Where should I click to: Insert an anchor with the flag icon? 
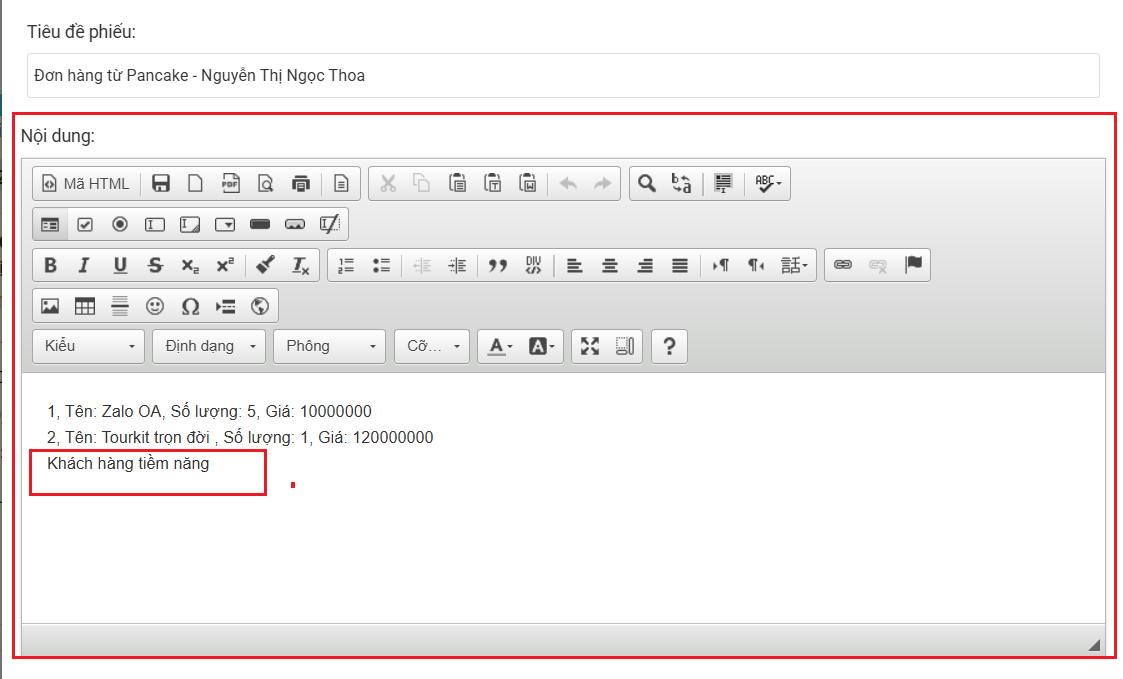click(913, 265)
